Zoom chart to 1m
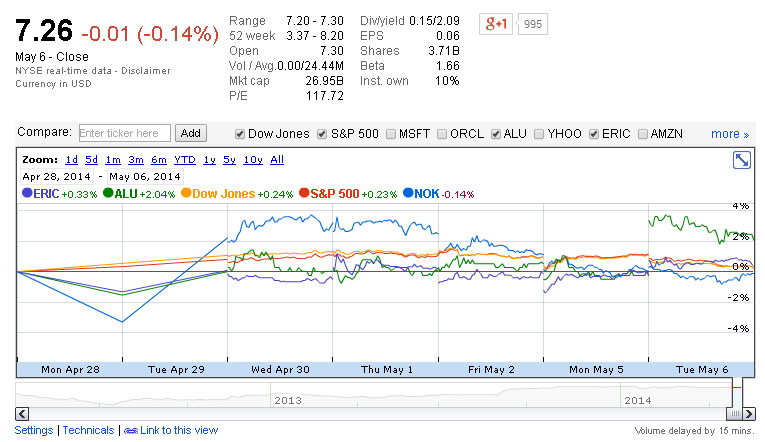The width and height of the screenshot is (765, 442). click(x=113, y=160)
